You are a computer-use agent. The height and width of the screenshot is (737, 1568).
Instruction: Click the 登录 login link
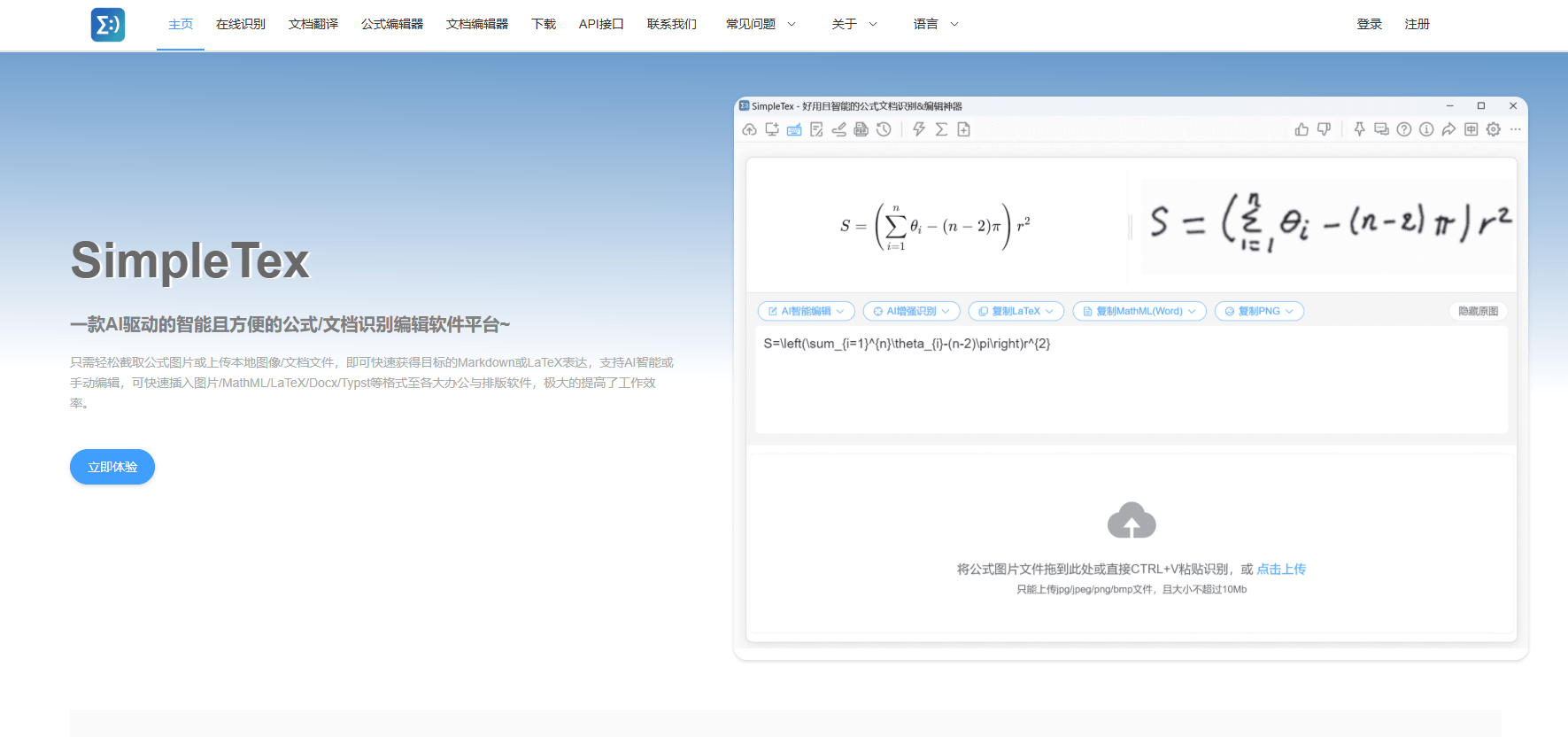[x=1370, y=25]
